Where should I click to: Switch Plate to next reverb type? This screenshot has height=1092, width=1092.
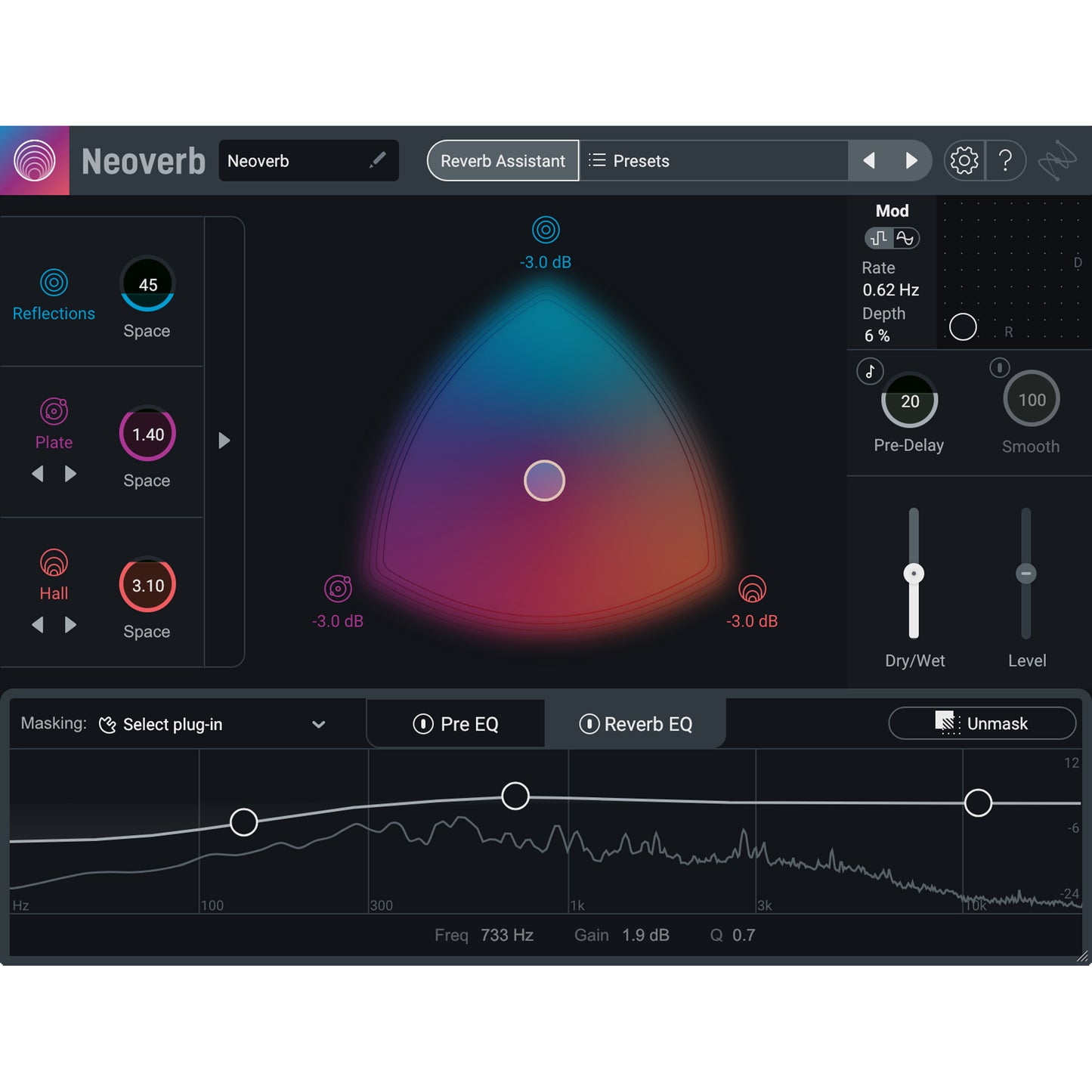[70, 474]
